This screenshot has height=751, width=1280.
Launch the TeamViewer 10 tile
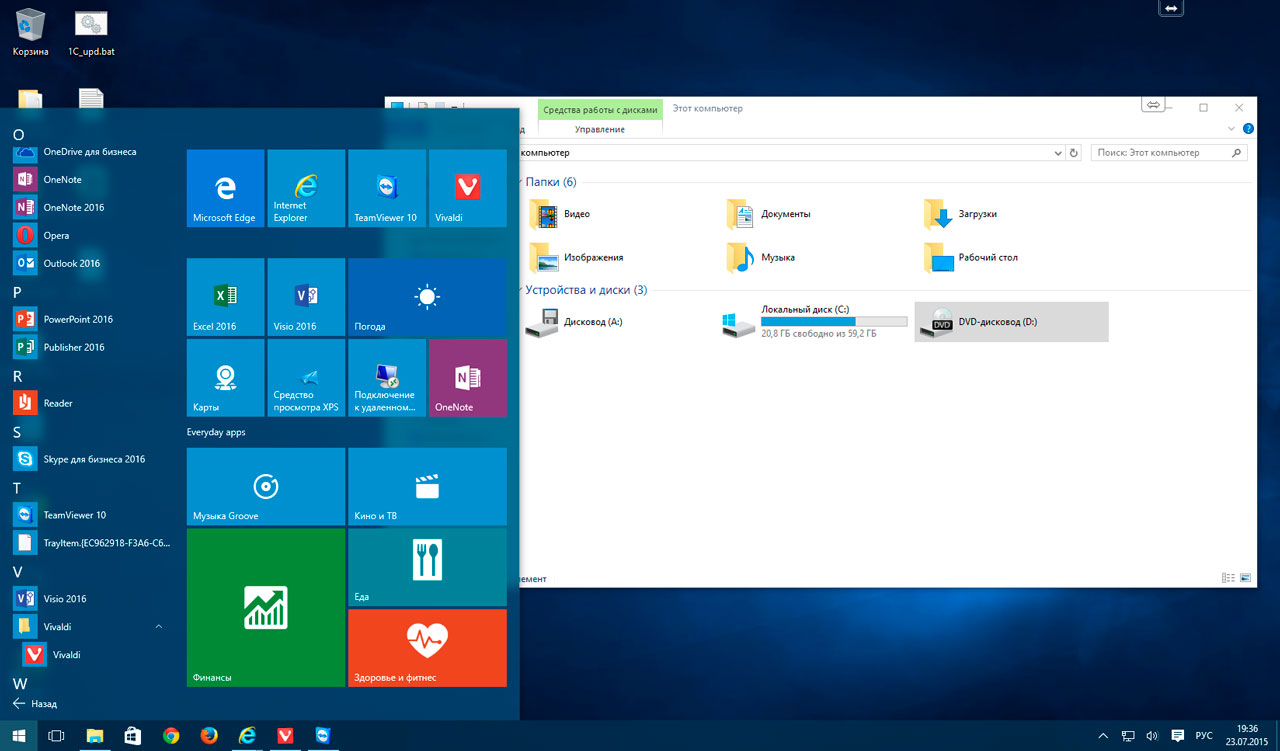[x=386, y=188]
